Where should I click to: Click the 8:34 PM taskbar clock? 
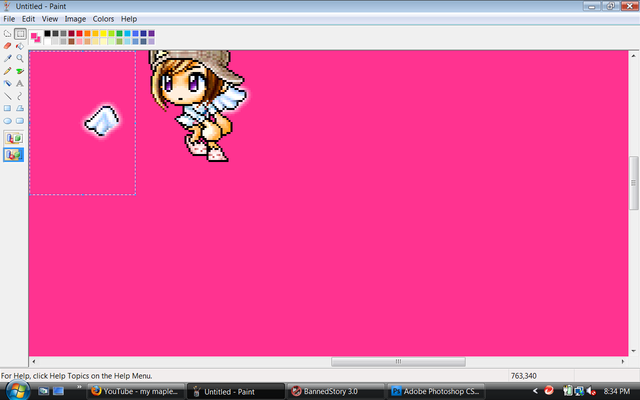pyautogui.click(x=617, y=391)
